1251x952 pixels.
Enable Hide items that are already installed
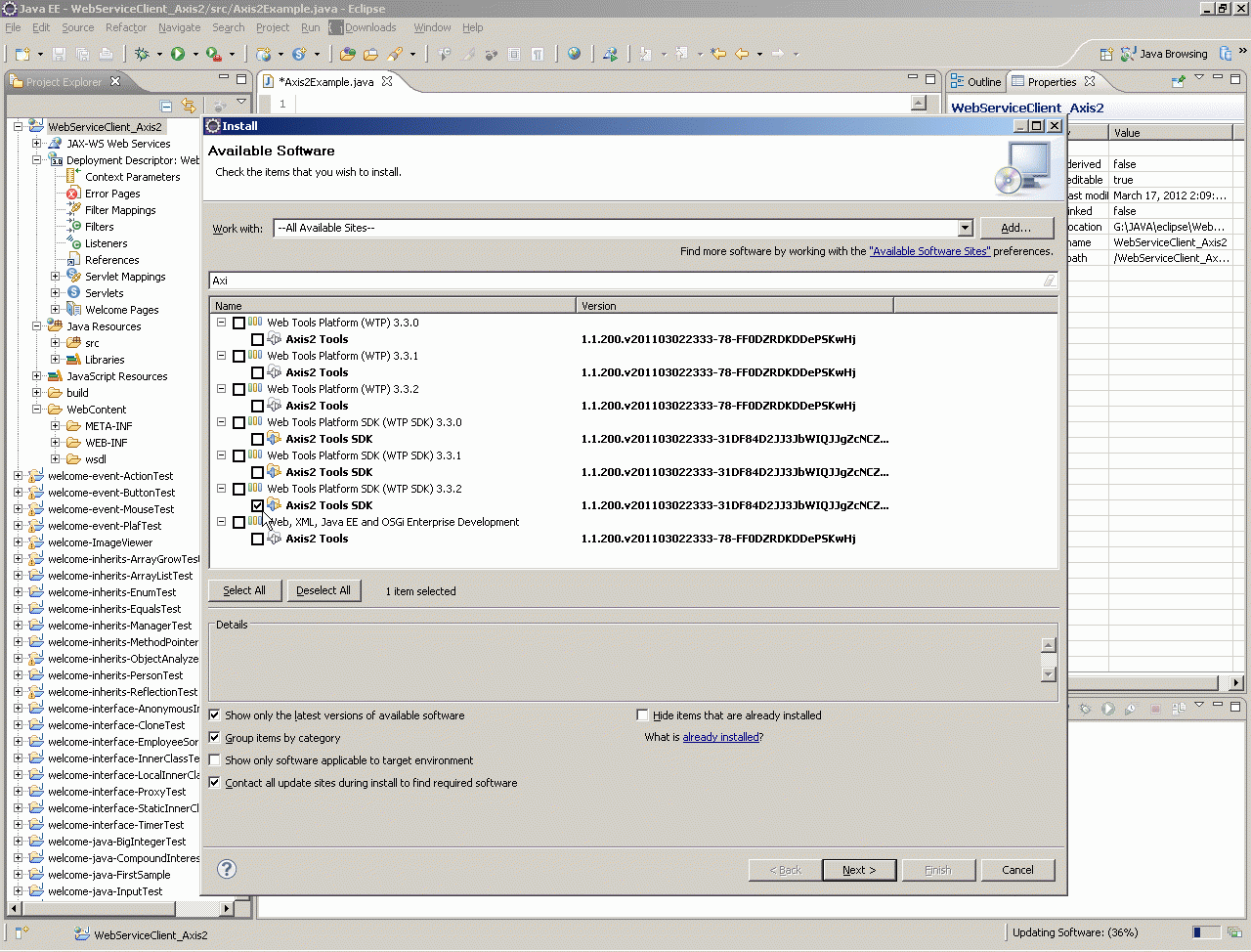[x=642, y=715]
